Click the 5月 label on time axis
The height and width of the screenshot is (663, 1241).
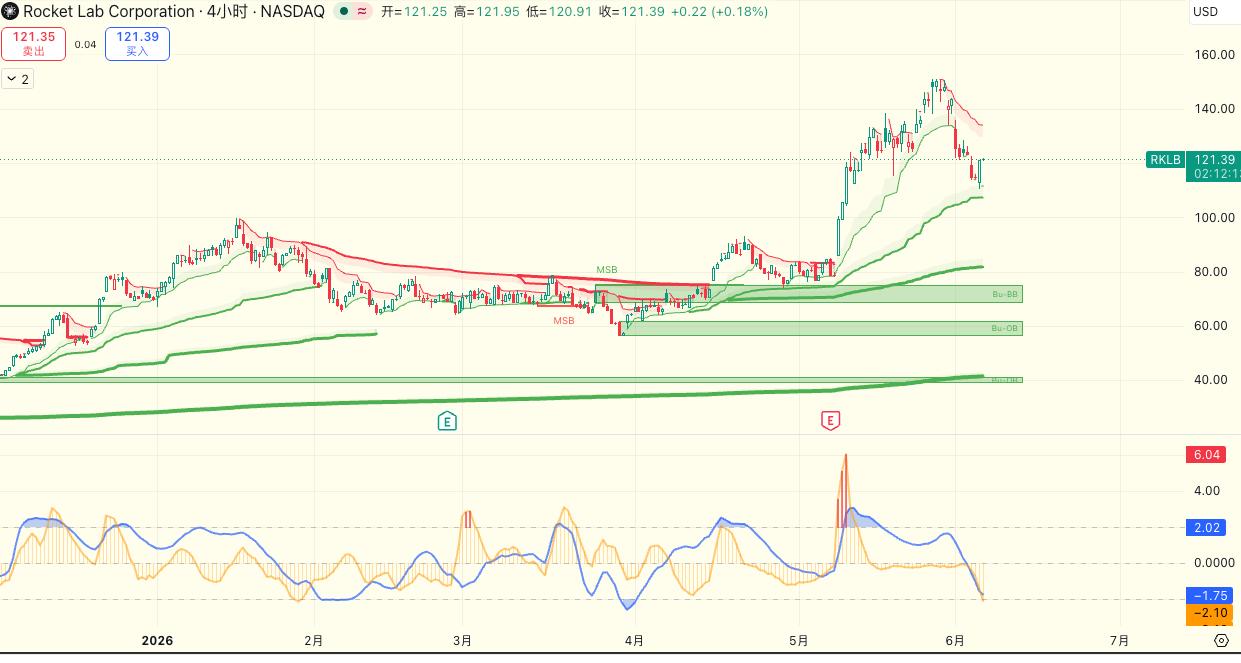[798, 640]
